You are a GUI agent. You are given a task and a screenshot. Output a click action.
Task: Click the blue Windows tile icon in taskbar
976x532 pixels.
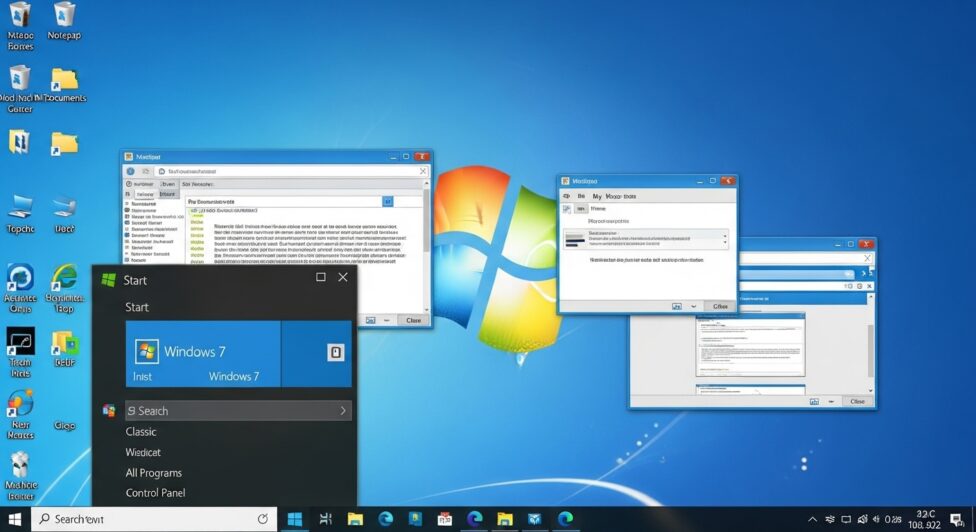click(x=294, y=519)
